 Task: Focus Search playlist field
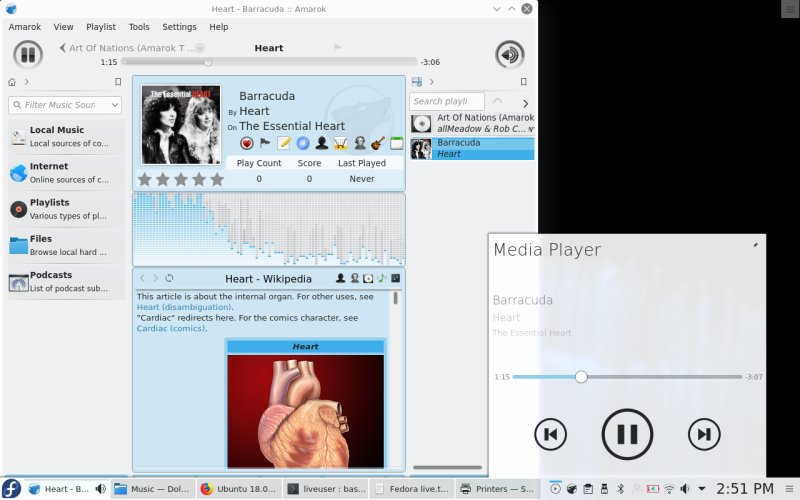(x=447, y=101)
